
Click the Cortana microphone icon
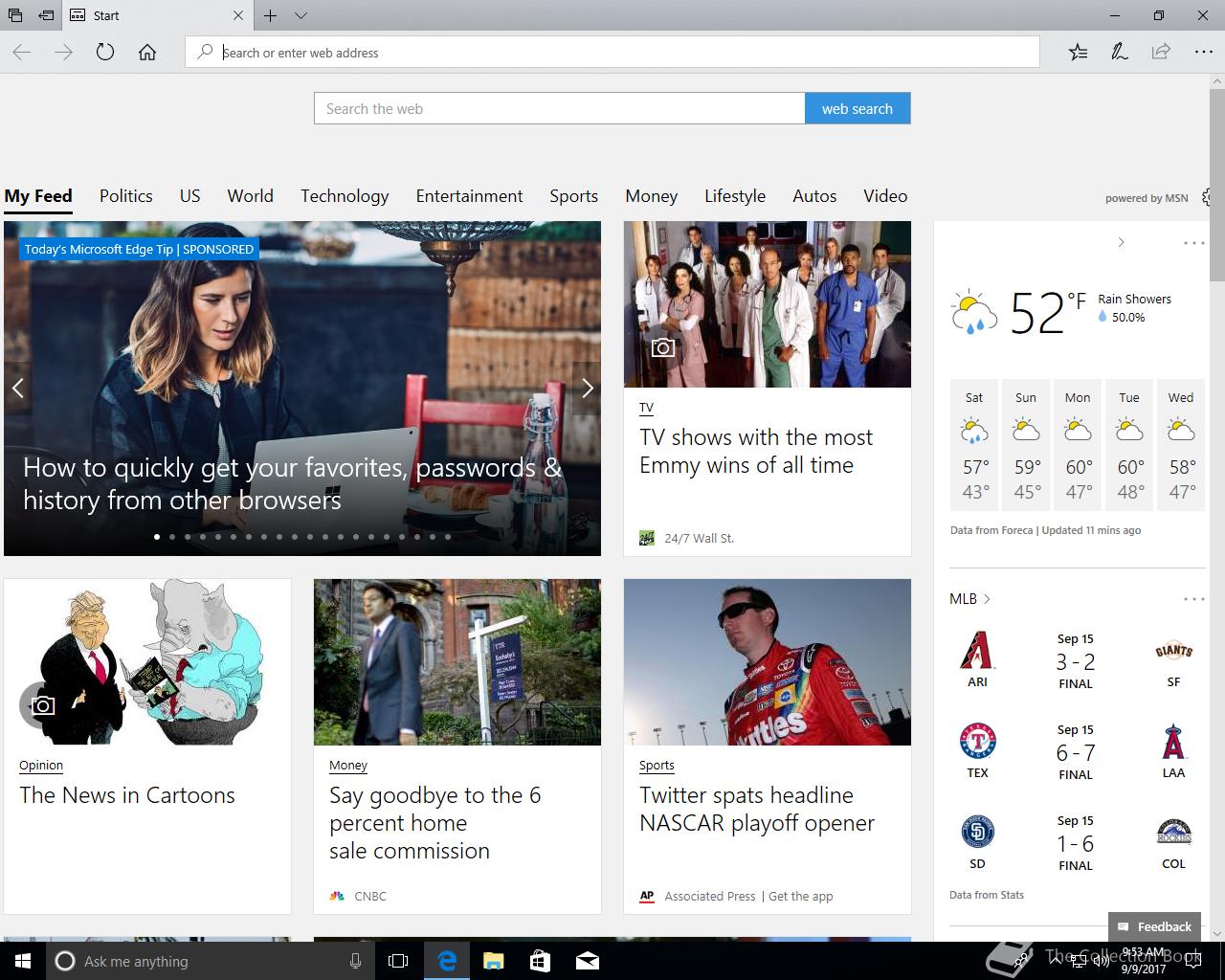pos(355,961)
